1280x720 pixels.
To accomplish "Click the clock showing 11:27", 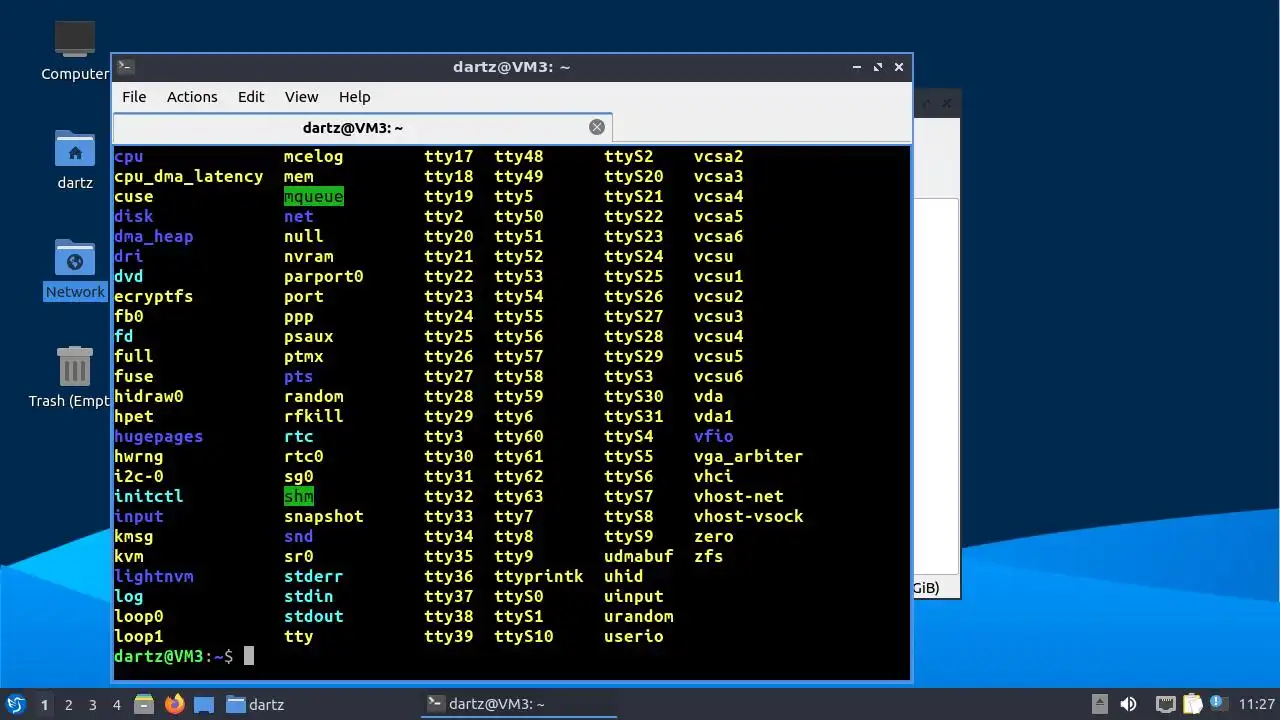I will (x=1256, y=704).
